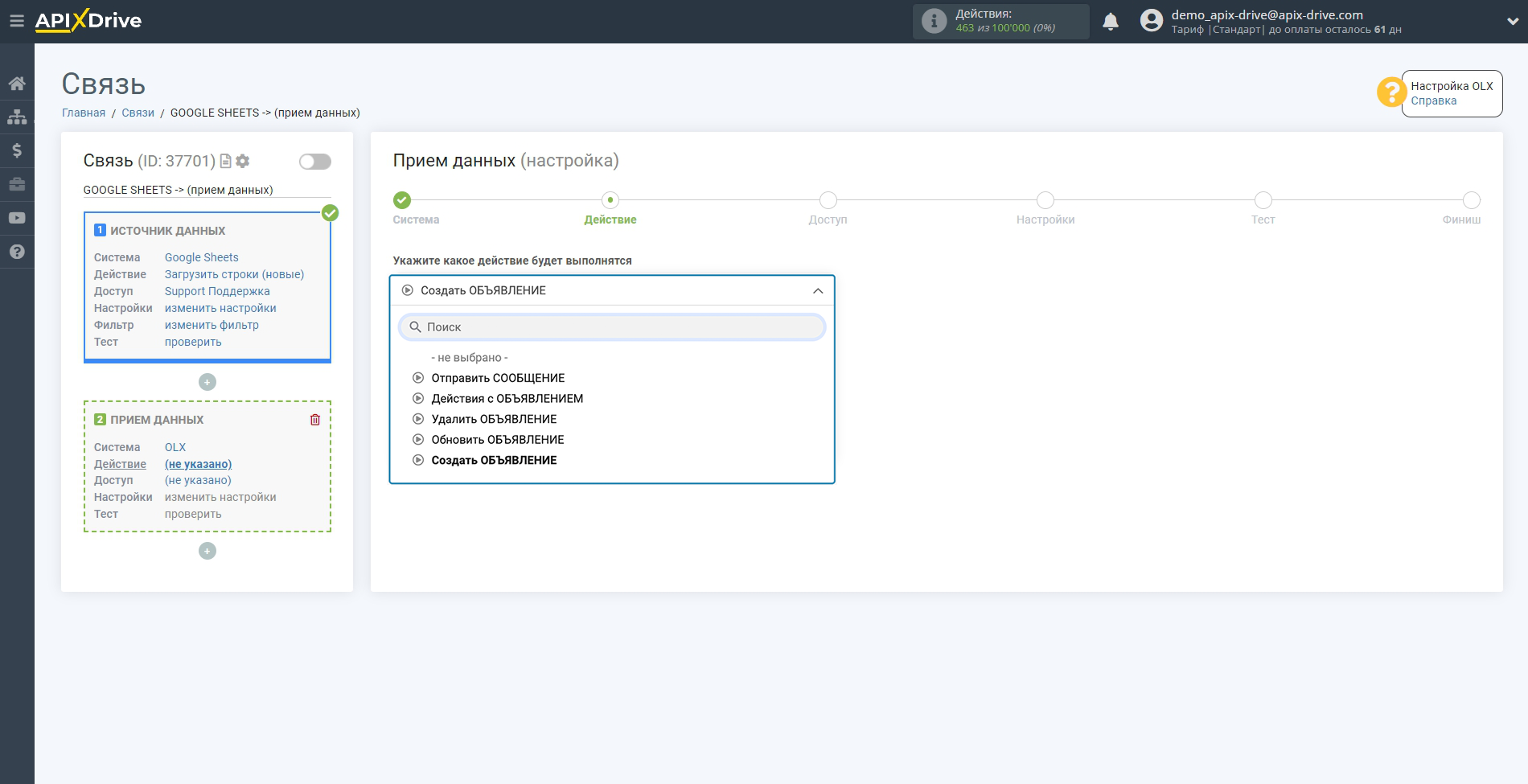The height and width of the screenshot is (784, 1528).
Task: Open the billing dollar sidebar icon
Action: [x=17, y=150]
